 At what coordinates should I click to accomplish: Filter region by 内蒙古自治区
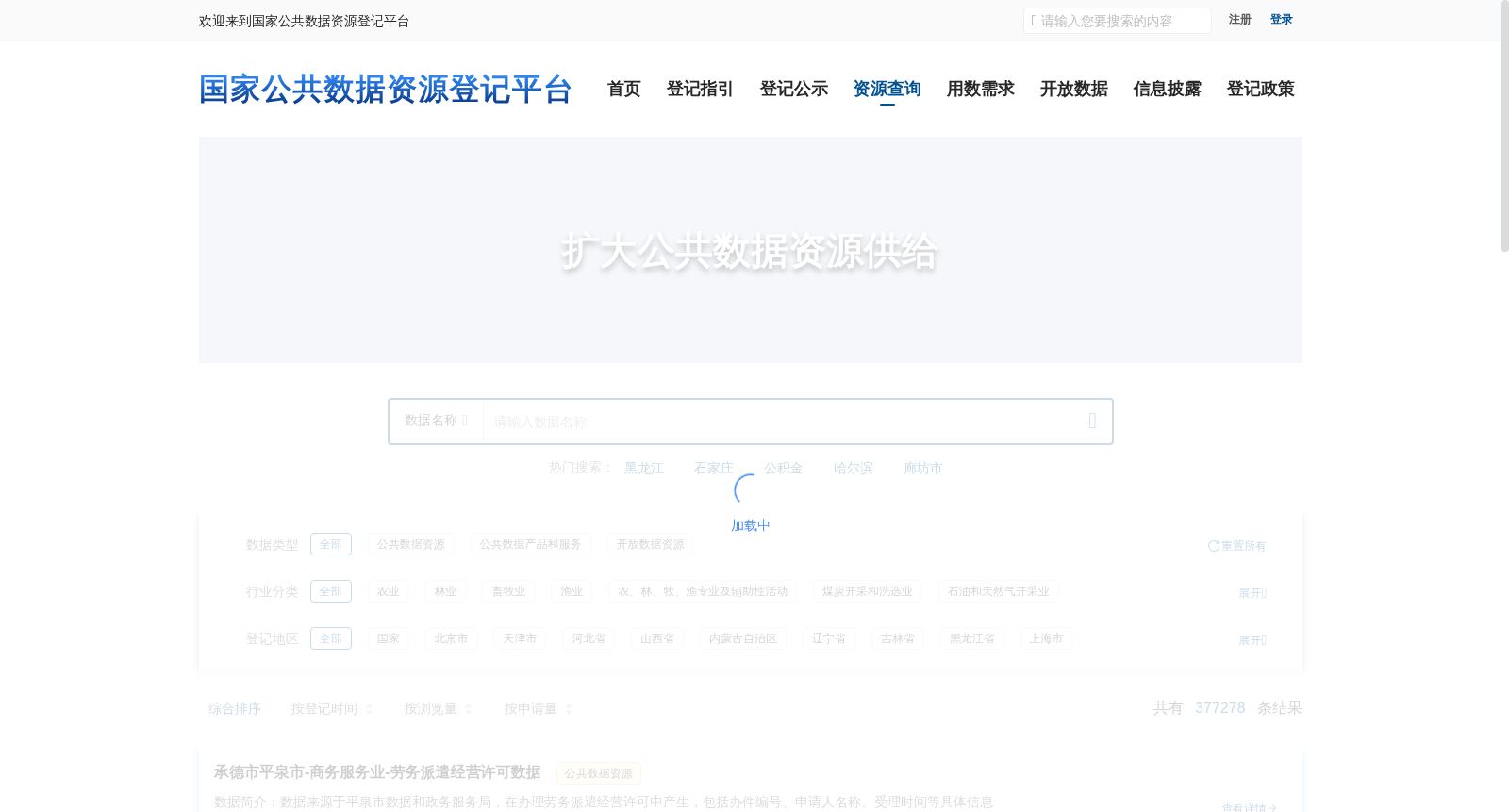[x=743, y=638]
